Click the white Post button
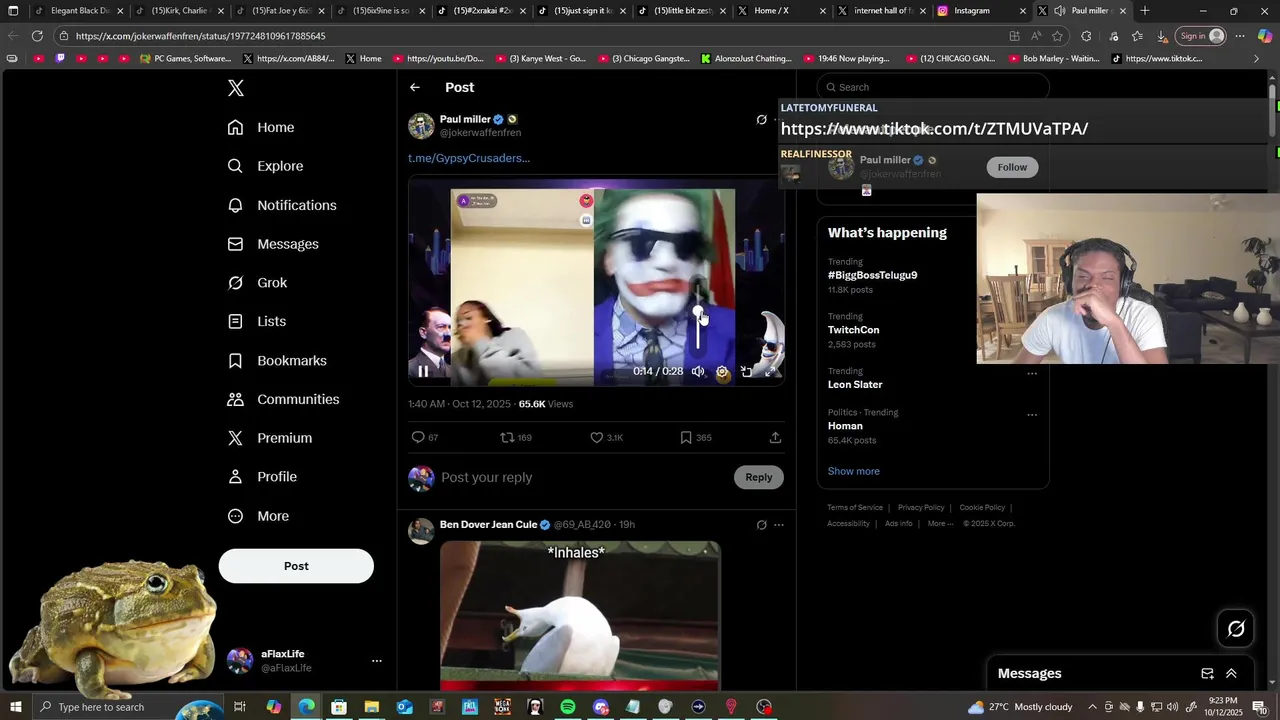The height and width of the screenshot is (720, 1280). point(296,566)
